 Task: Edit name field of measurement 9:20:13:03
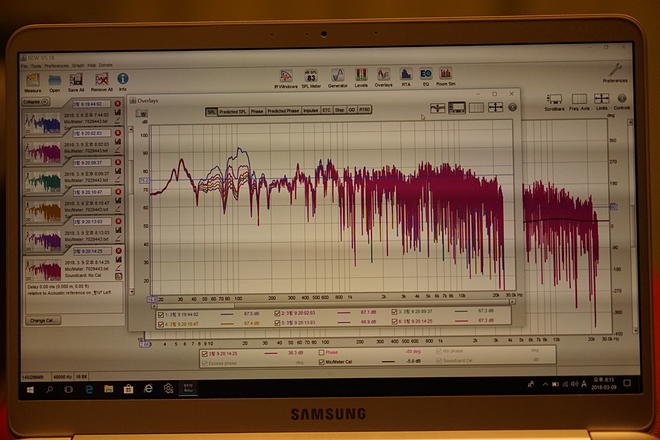(x=92, y=221)
